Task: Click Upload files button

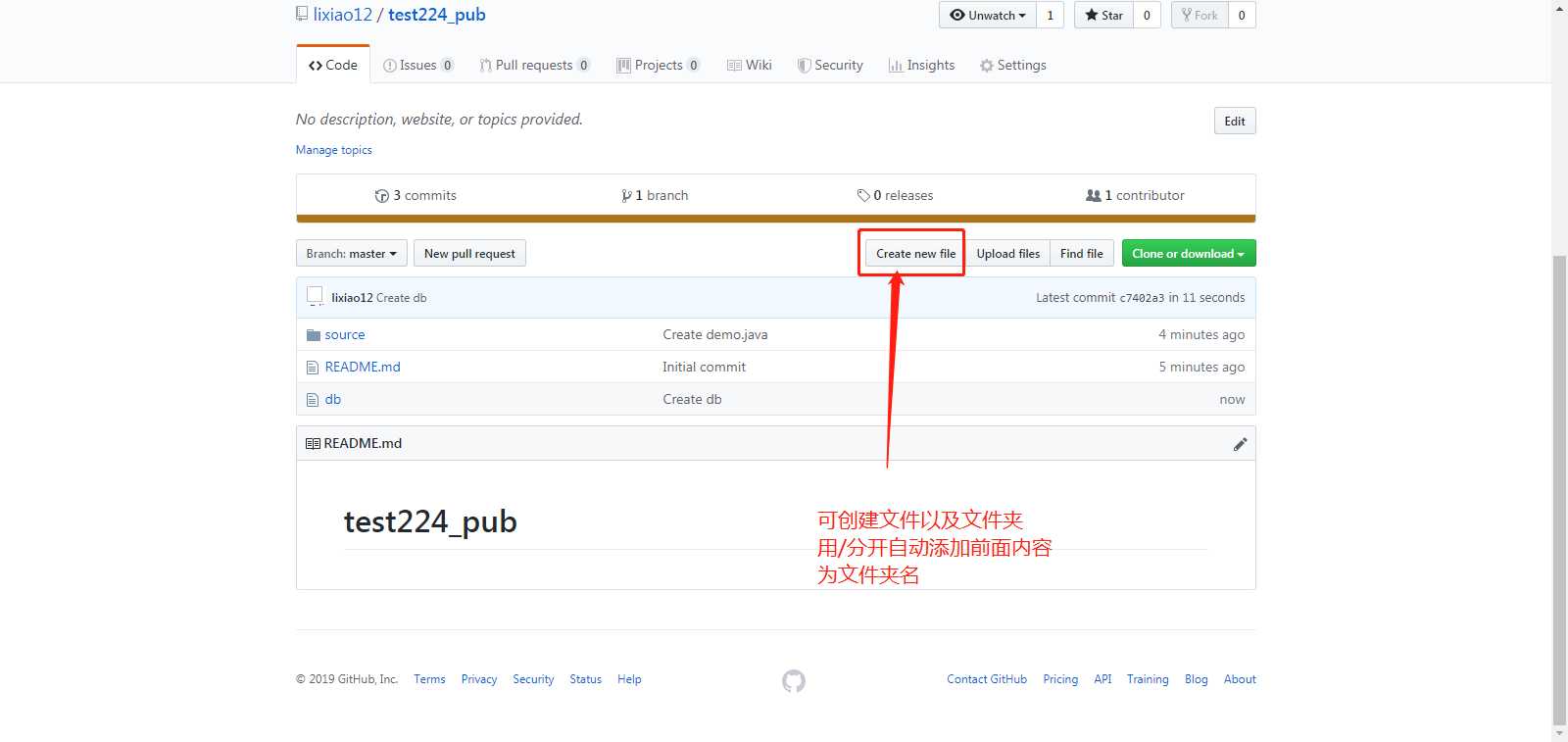Action: (x=1007, y=254)
